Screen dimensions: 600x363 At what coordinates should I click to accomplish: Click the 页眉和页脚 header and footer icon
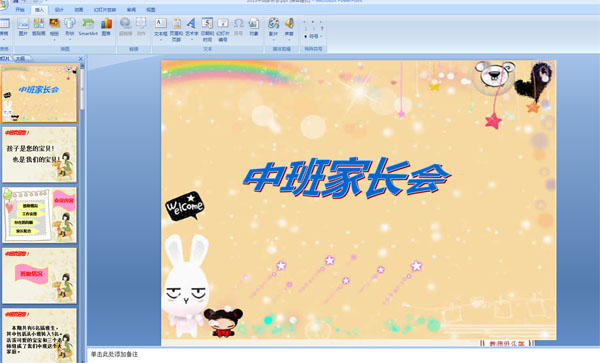176,29
